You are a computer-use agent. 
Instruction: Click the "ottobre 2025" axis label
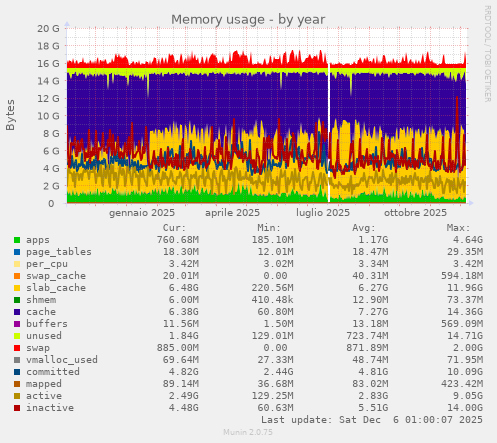click(x=415, y=213)
